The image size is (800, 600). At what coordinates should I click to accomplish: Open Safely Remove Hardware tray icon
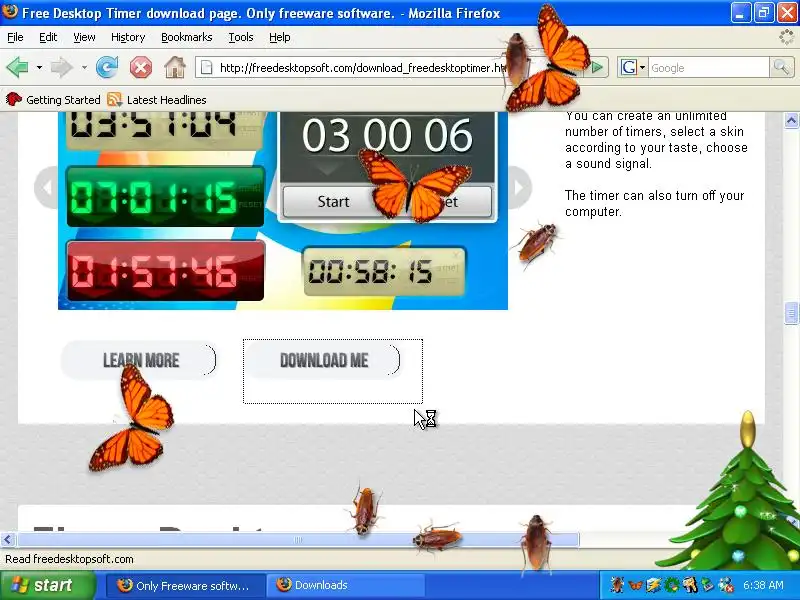coord(707,585)
